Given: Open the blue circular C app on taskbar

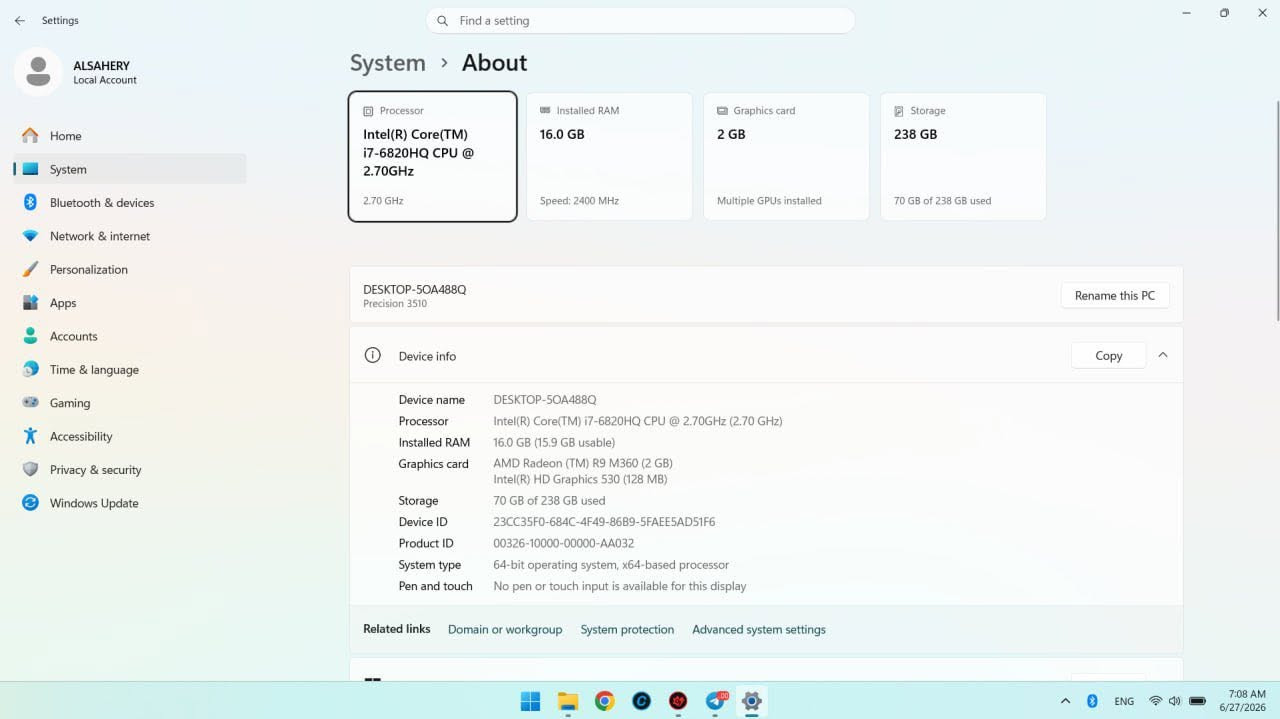Looking at the screenshot, I should click(642, 701).
